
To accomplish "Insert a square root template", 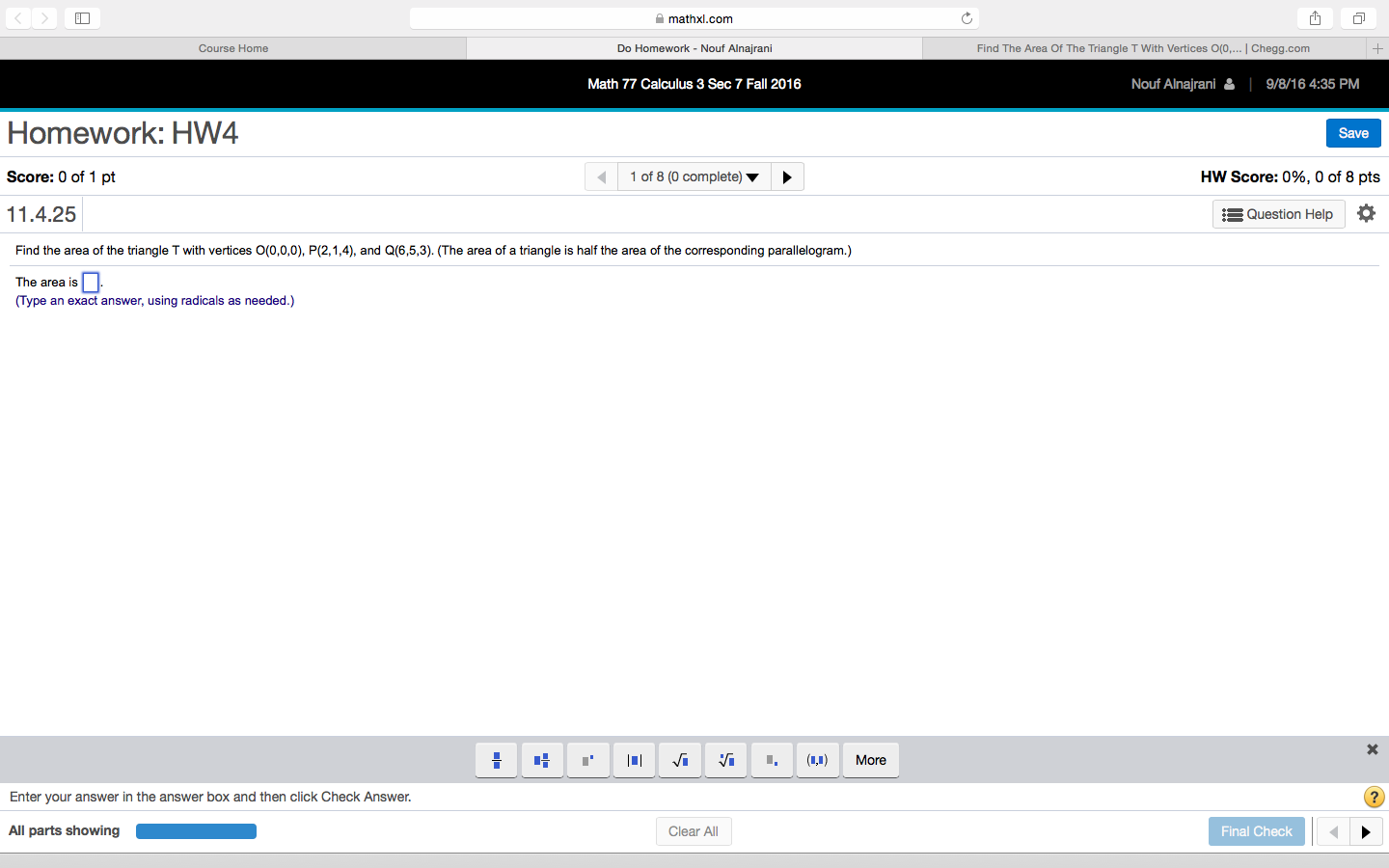I will point(680,760).
